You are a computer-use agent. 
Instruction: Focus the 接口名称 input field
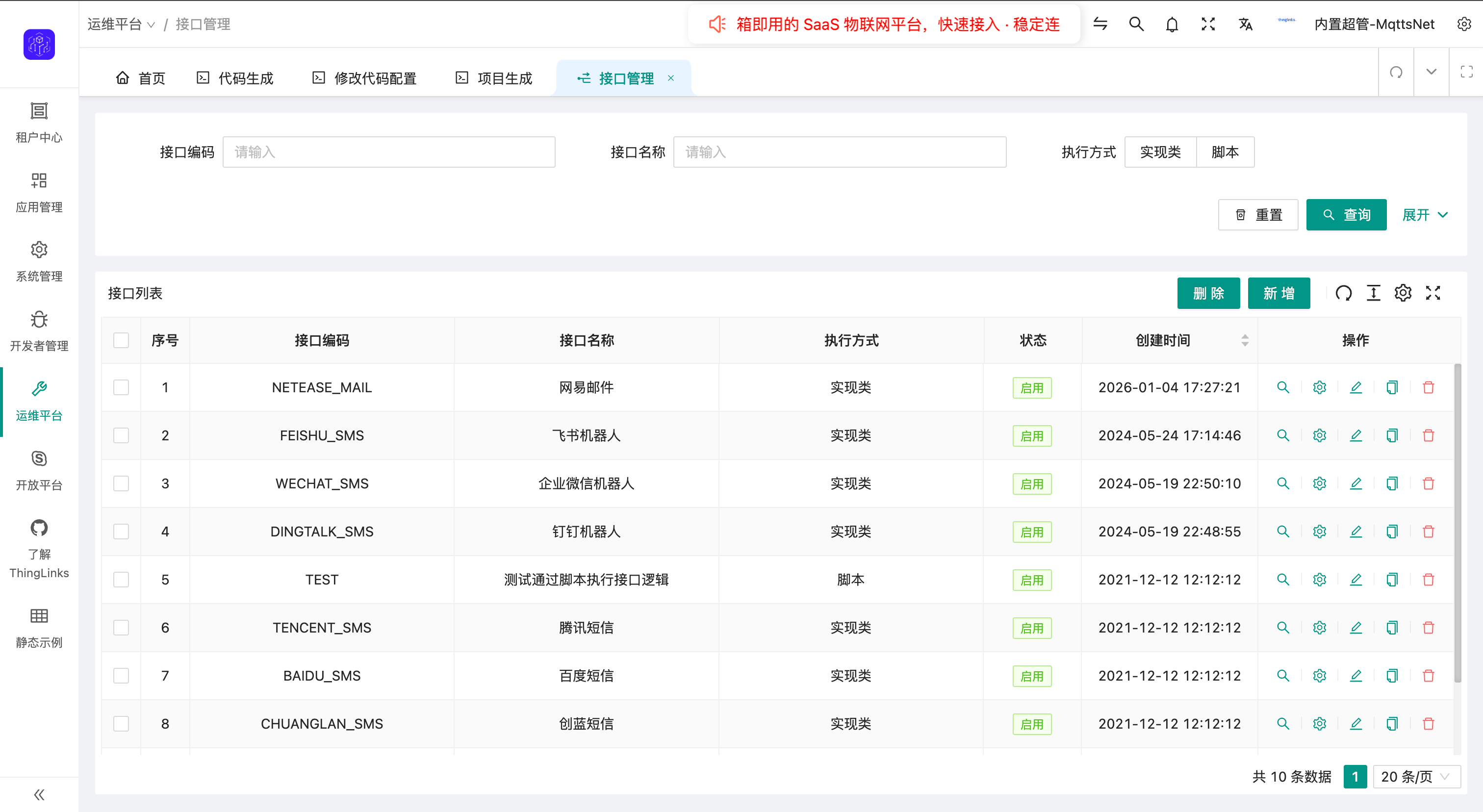[x=840, y=152]
